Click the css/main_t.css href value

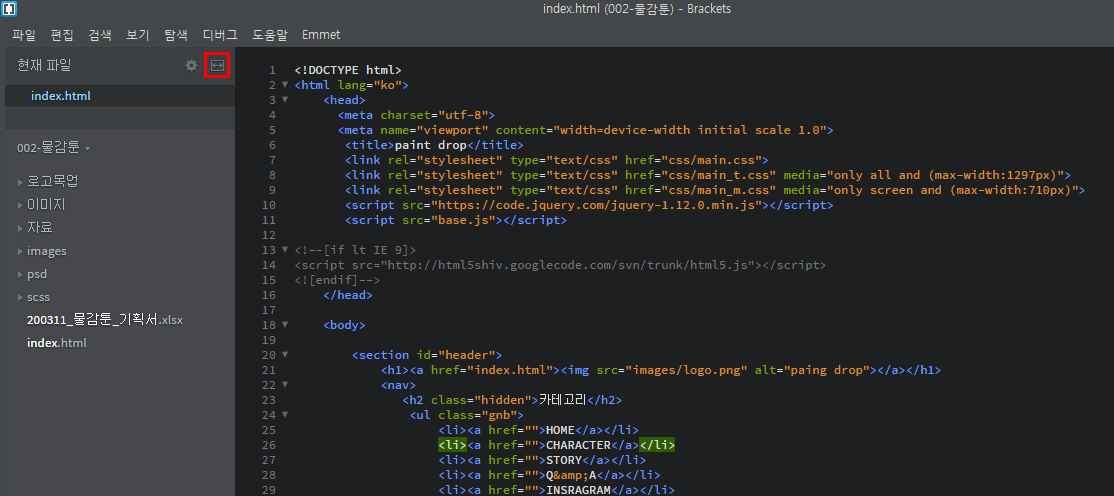coord(718,175)
